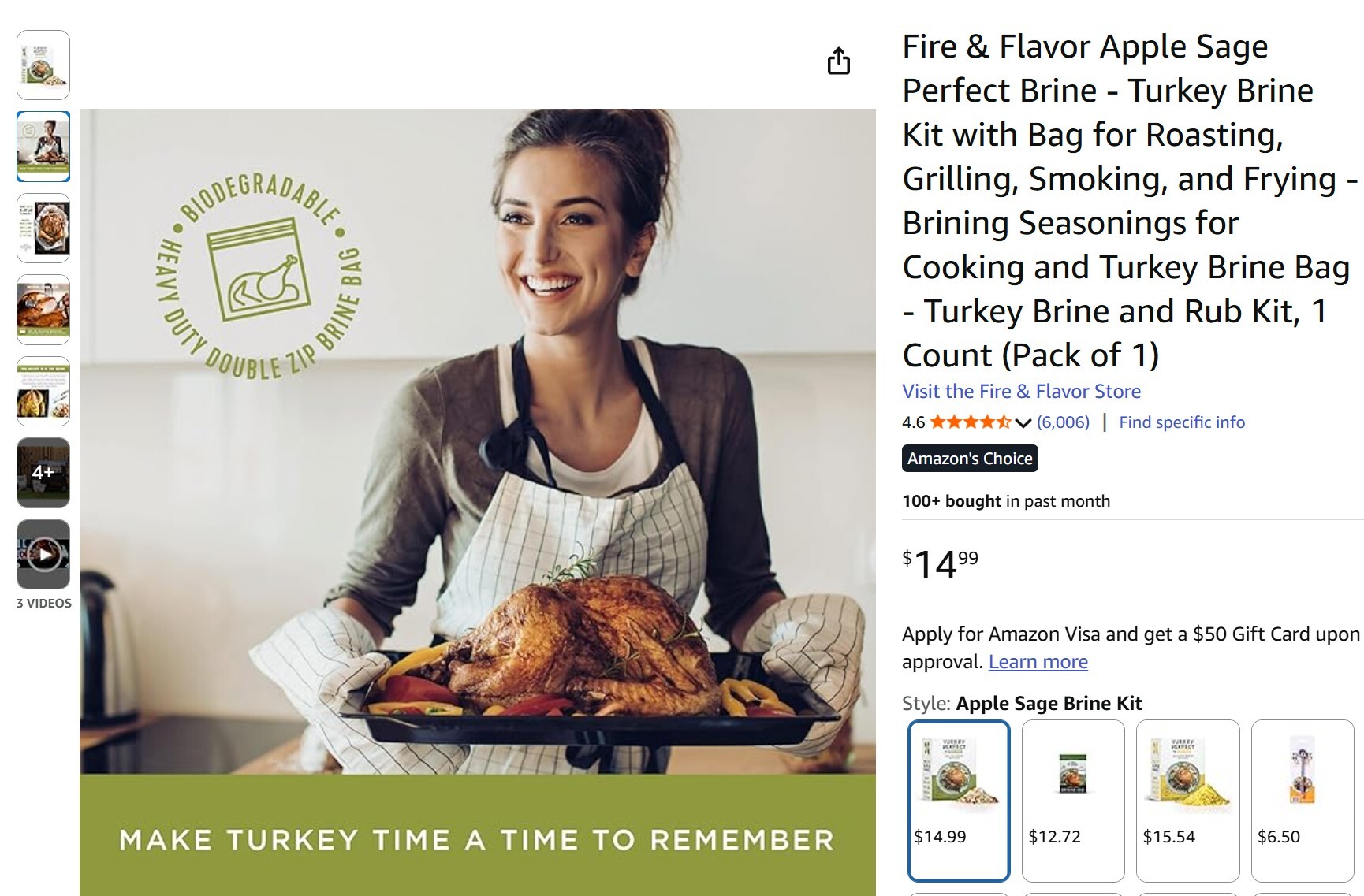View the third turkey pan thumbnail
This screenshot has height=896, width=1364.
coord(43,229)
